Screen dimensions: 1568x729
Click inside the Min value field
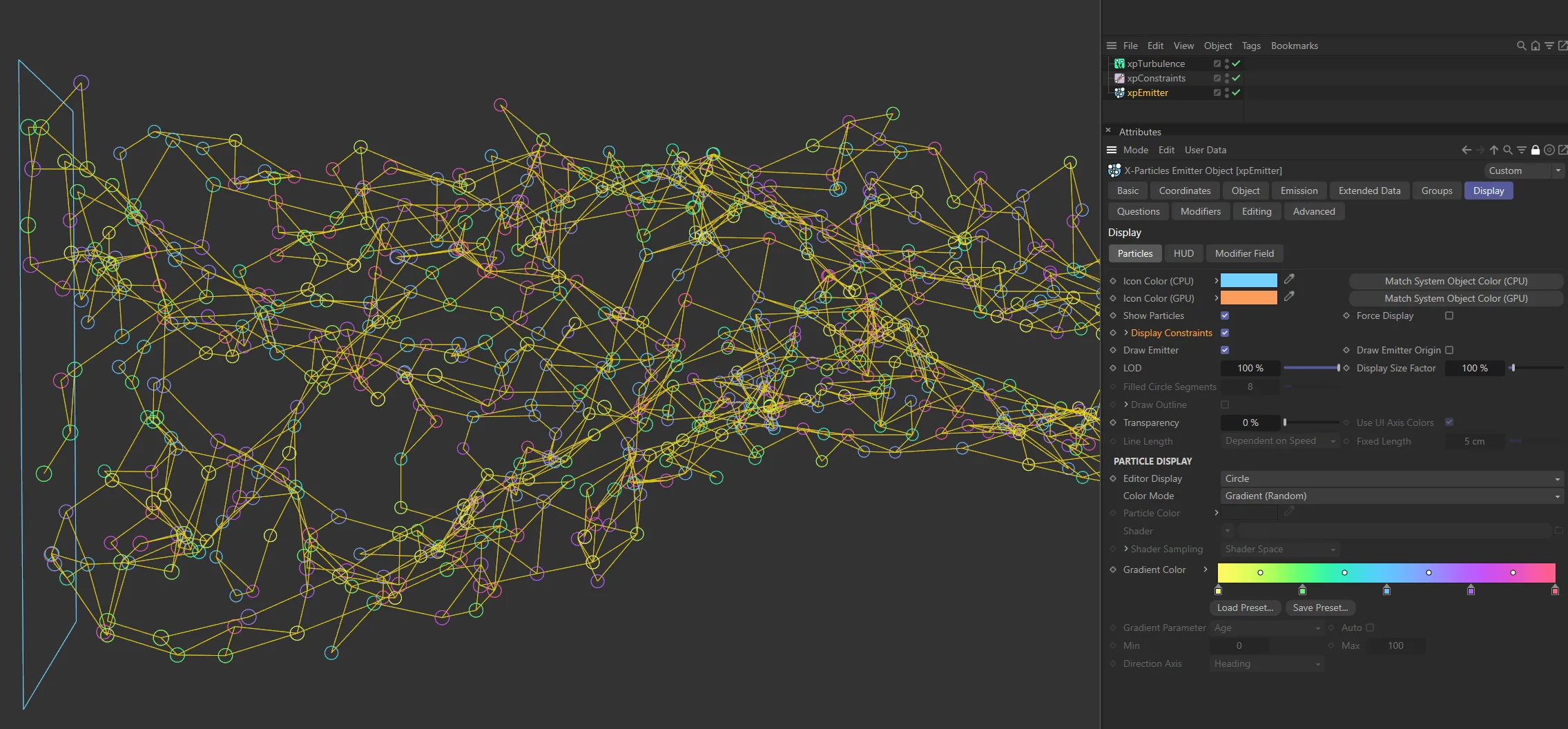[x=1239, y=645]
